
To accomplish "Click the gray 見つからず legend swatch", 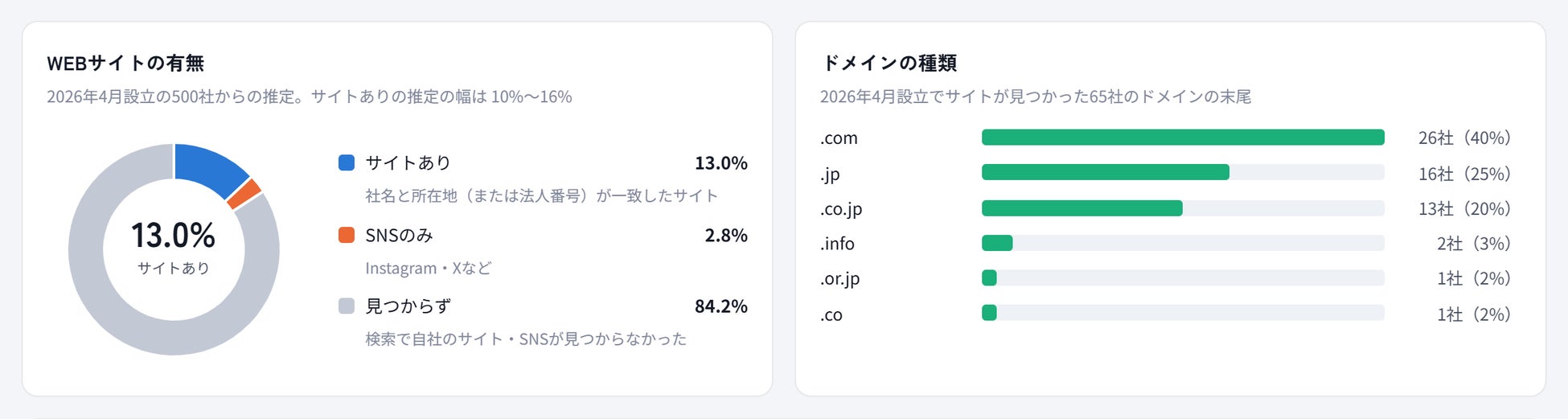I will (347, 306).
